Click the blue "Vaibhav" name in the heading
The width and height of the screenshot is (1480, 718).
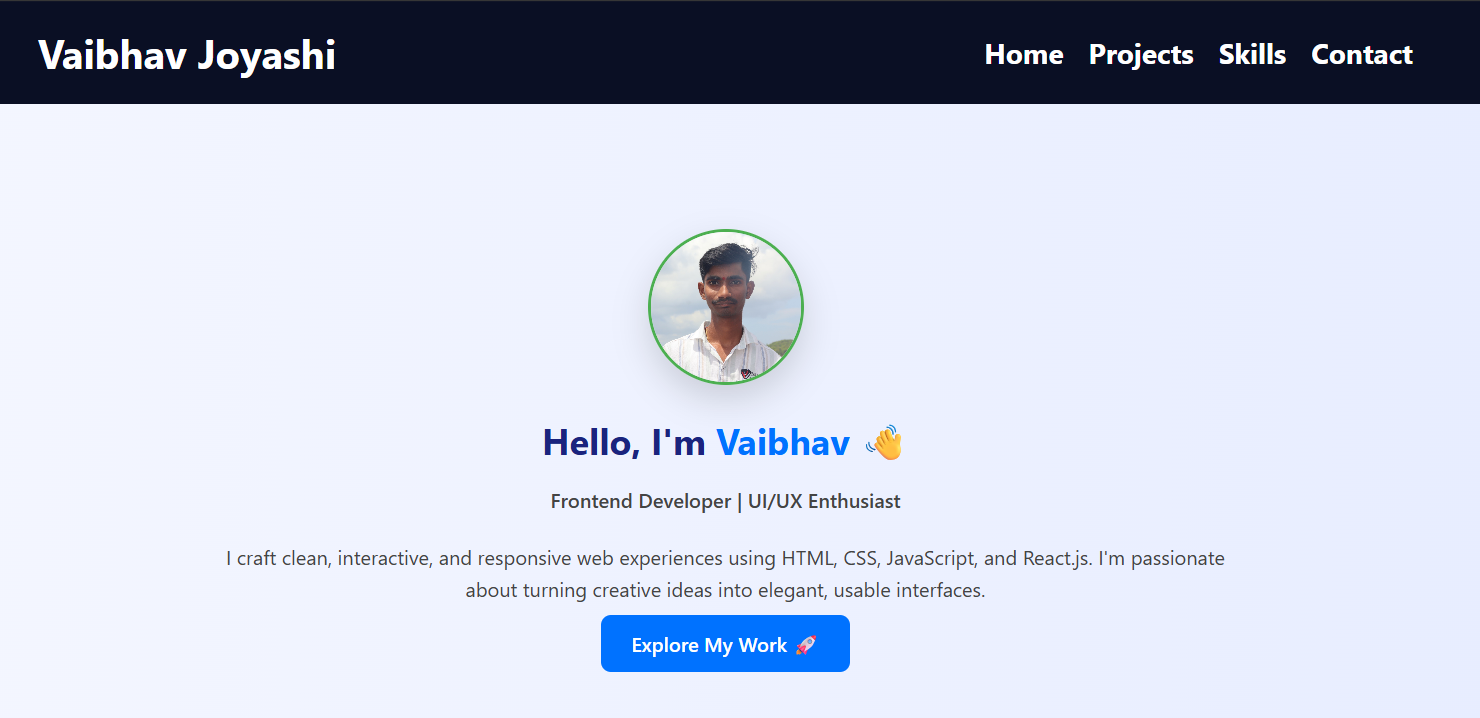click(x=783, y=442)
